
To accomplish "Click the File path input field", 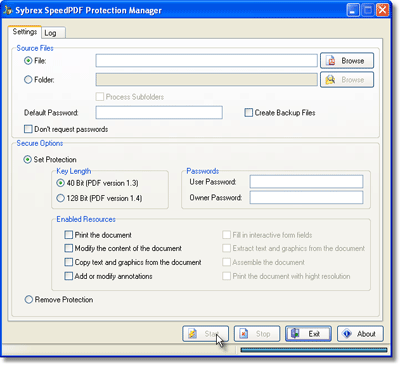I will point(207,61).
